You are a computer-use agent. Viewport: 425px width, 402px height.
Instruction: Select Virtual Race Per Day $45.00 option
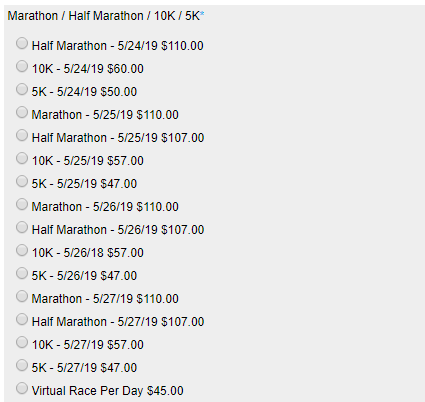coord(22,388)
